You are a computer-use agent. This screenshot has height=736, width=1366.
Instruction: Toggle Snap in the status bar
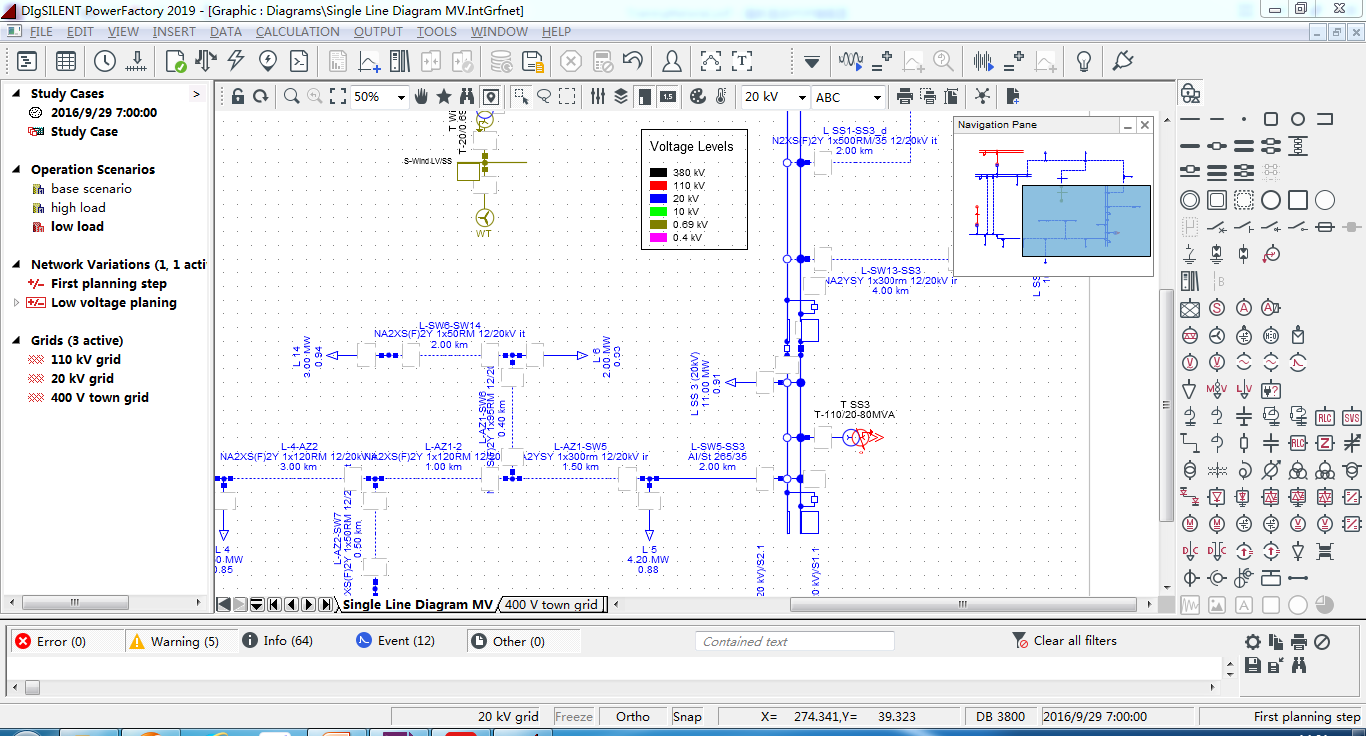click(x=687, y=716)
